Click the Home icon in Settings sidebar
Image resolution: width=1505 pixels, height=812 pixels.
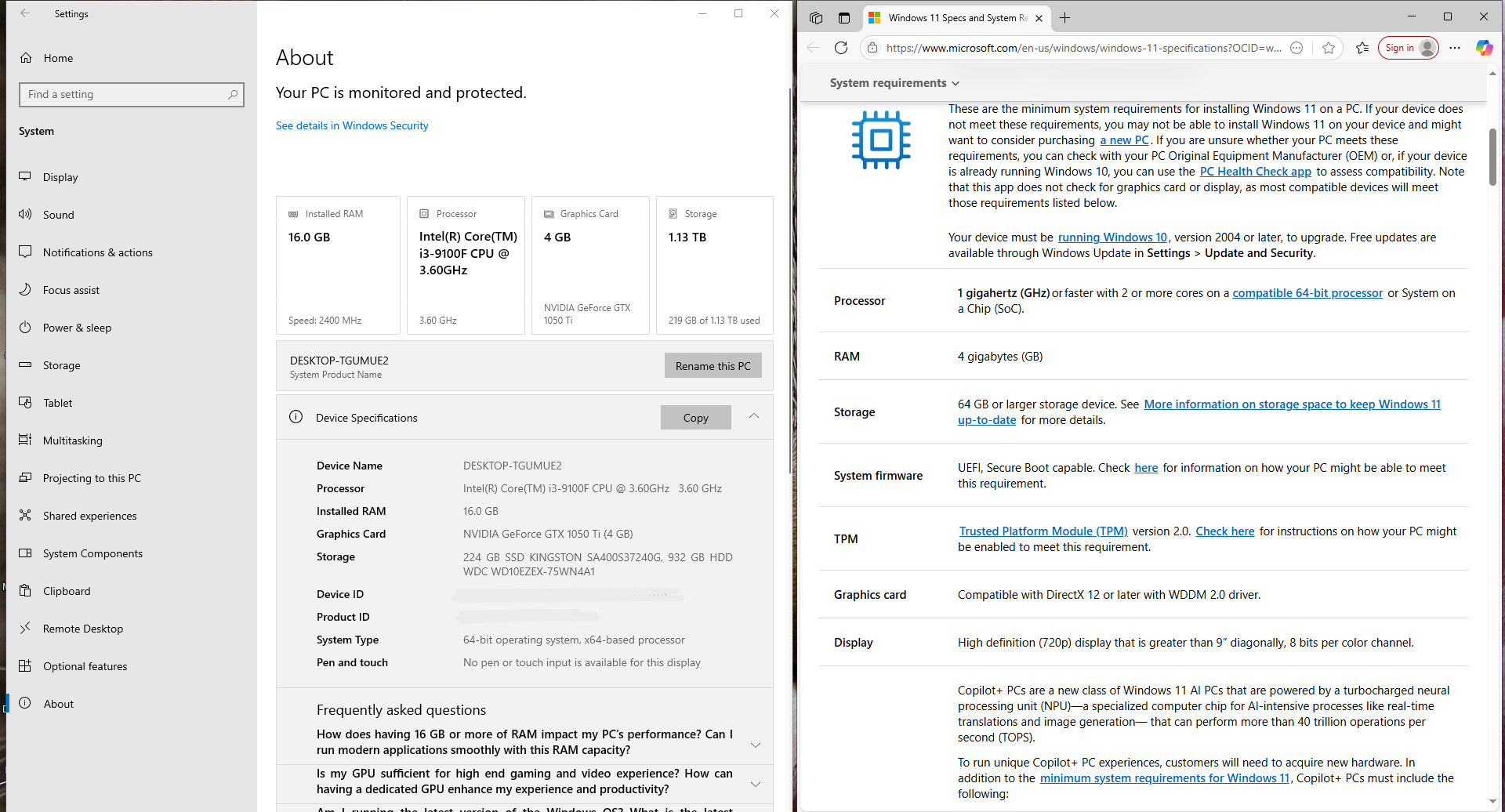26,58
